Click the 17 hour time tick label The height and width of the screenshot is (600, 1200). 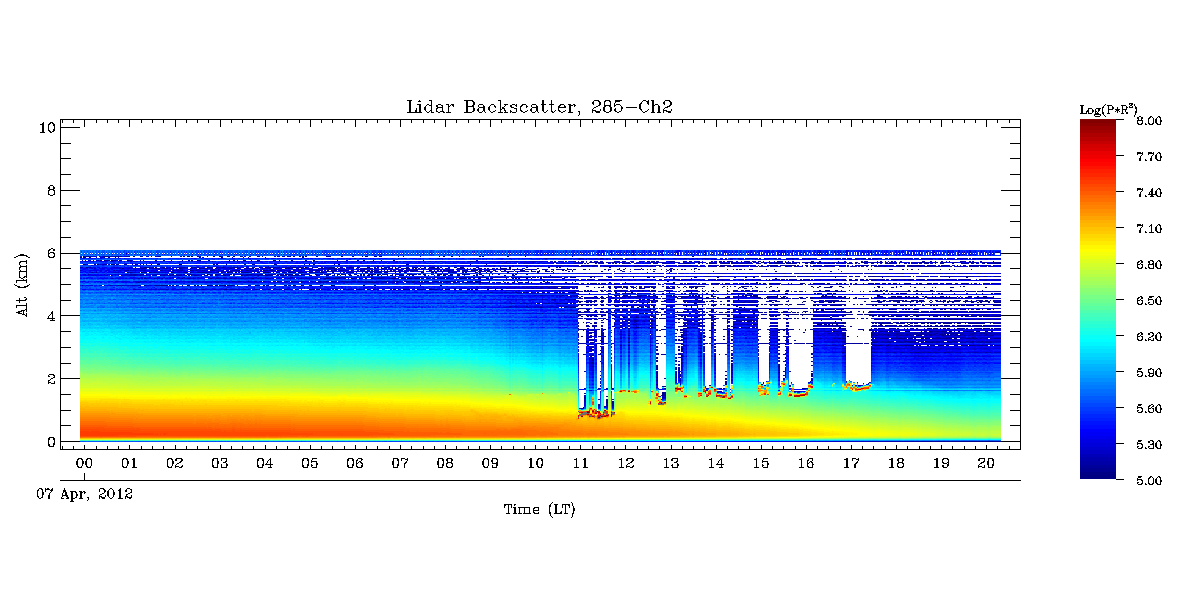coord(851,464)
